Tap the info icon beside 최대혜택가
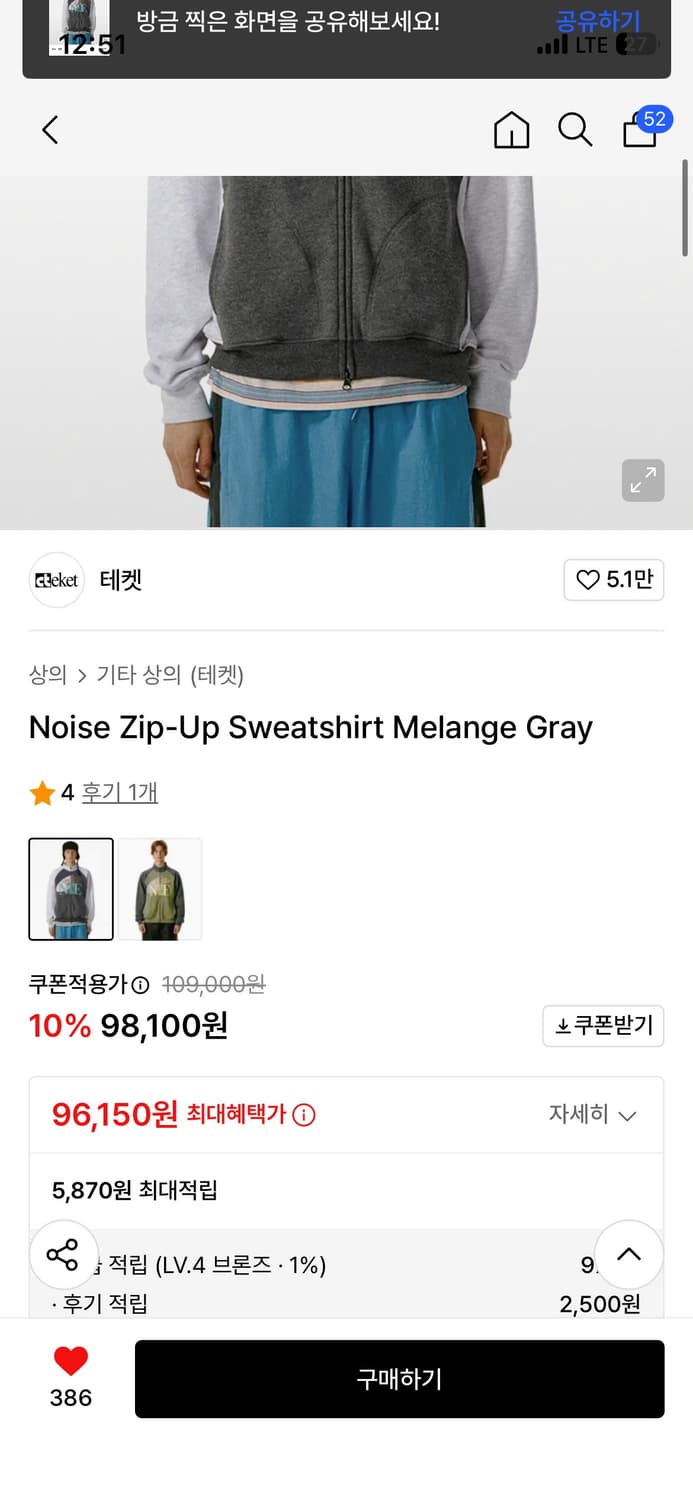Image resolution: width=693 pixels, height=1500 pixels. pos(304,1114)
